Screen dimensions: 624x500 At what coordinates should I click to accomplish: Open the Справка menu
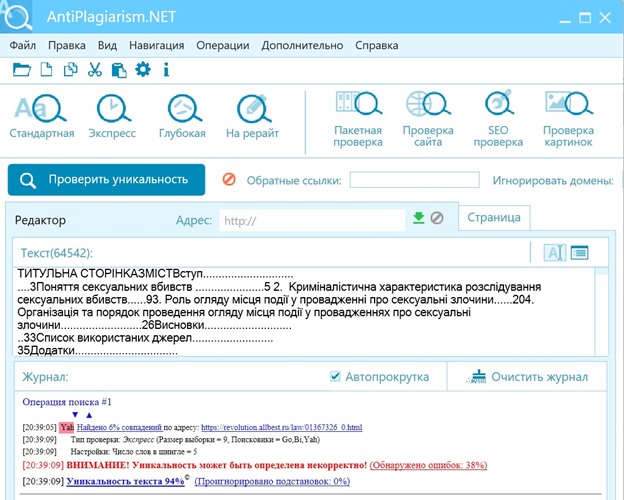[376, 45]
